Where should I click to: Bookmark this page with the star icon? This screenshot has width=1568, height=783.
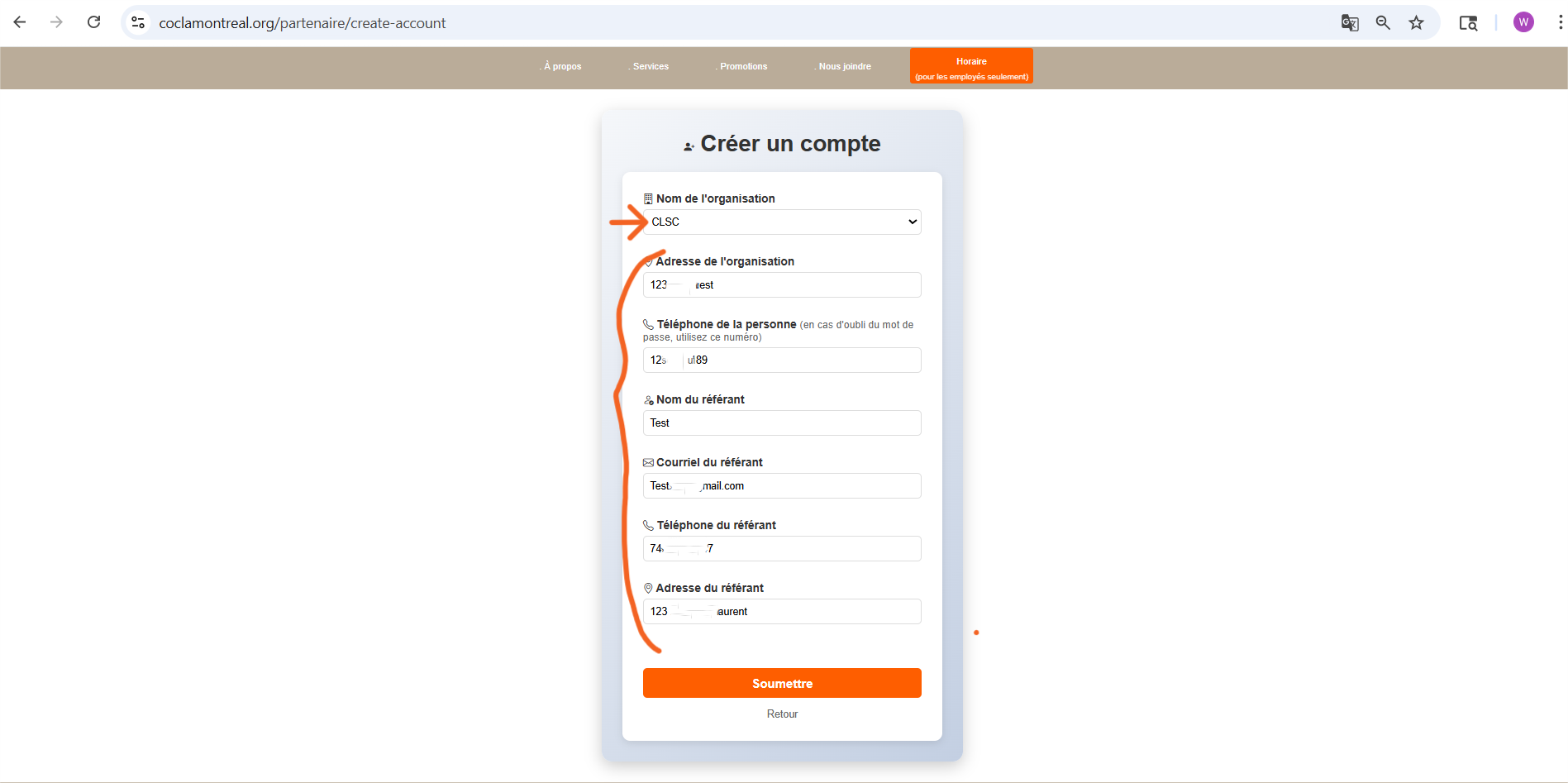tap(1416, 23)
